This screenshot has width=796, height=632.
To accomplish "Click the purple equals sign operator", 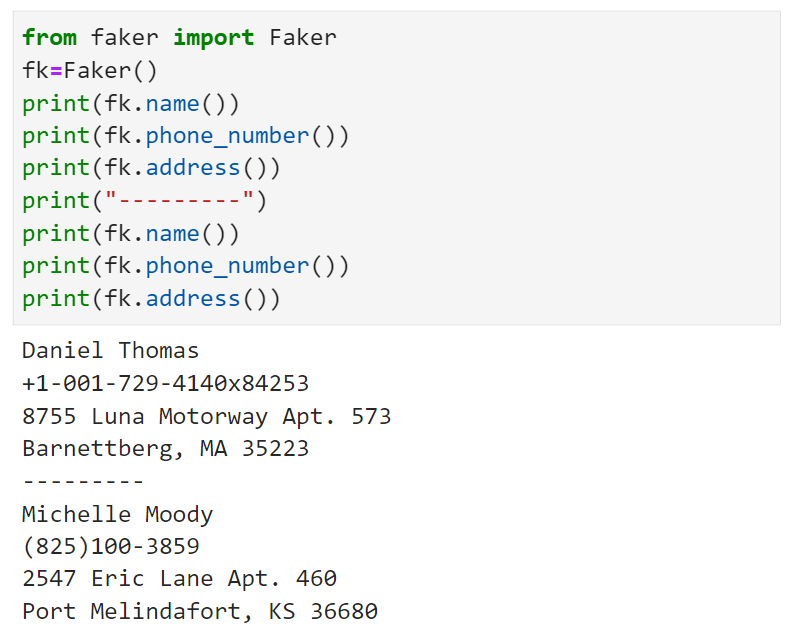I will click(x=56, y=71).
